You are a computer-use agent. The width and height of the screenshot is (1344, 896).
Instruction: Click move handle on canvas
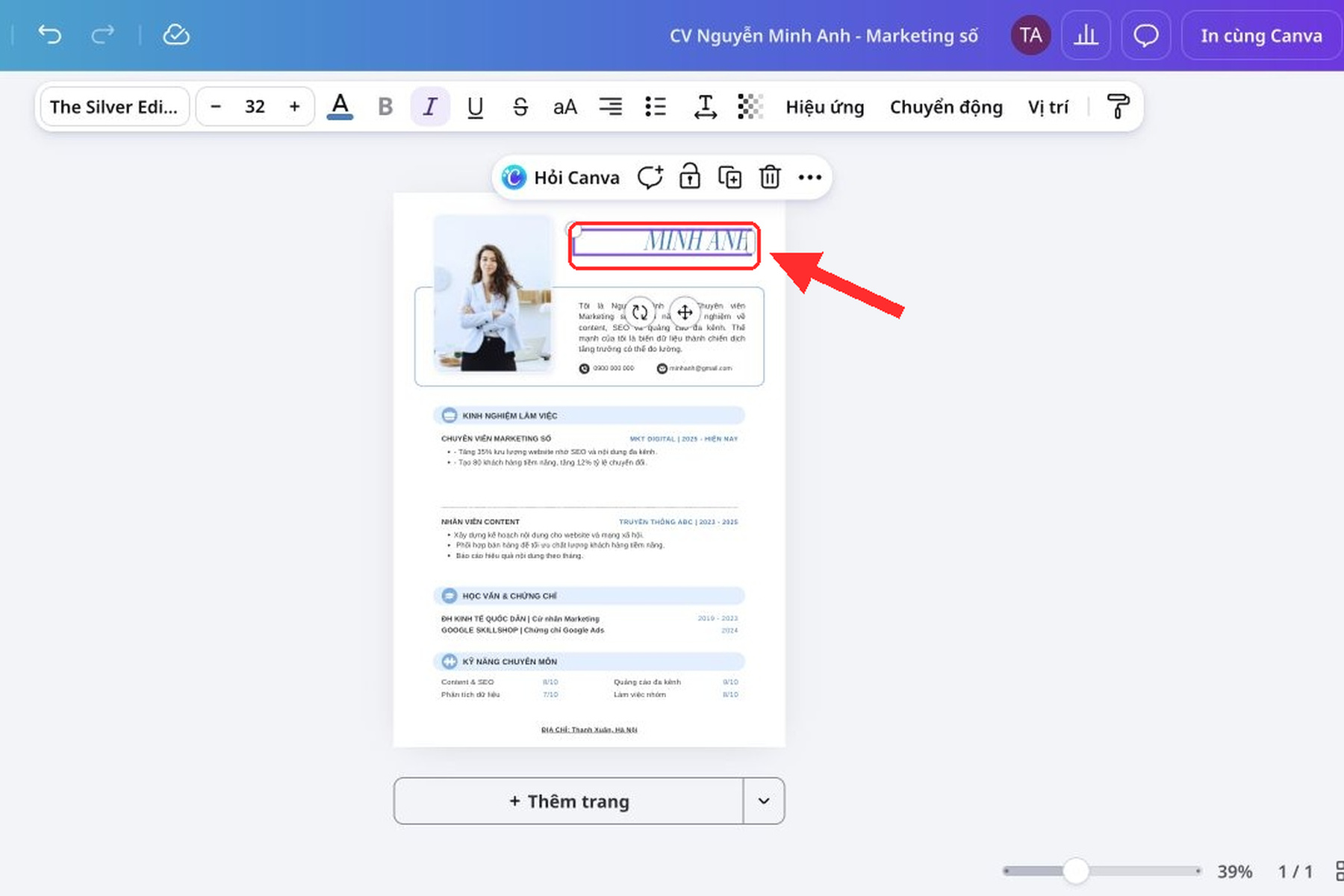[685, 312]
